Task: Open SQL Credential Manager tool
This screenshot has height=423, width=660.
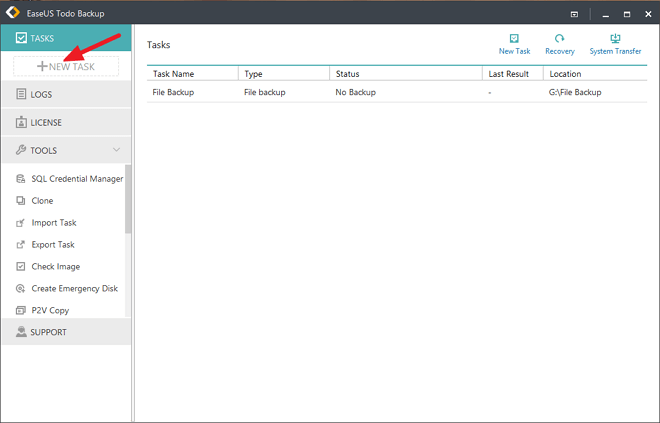Action: 77,179
